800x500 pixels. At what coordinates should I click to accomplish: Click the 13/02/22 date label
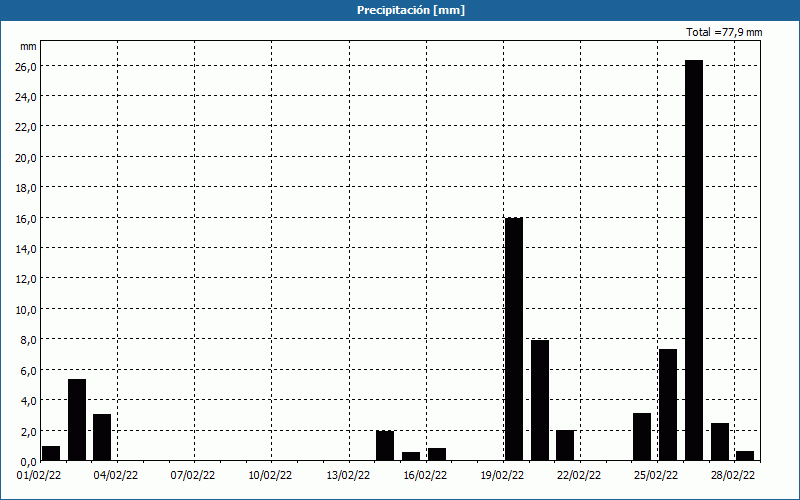(348, 476)
